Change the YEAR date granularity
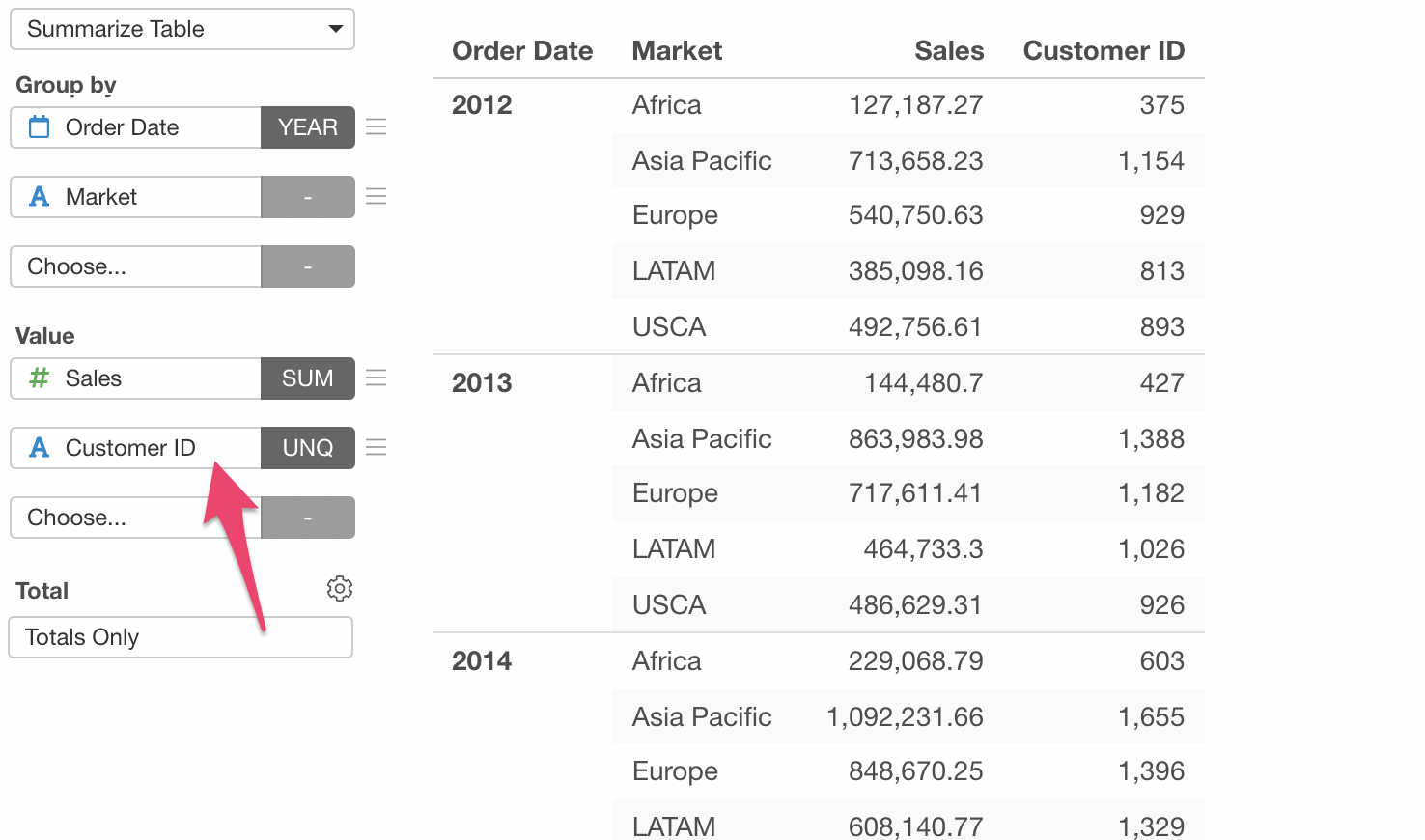Screen dimensions: 1425x840 pos(307,127)
